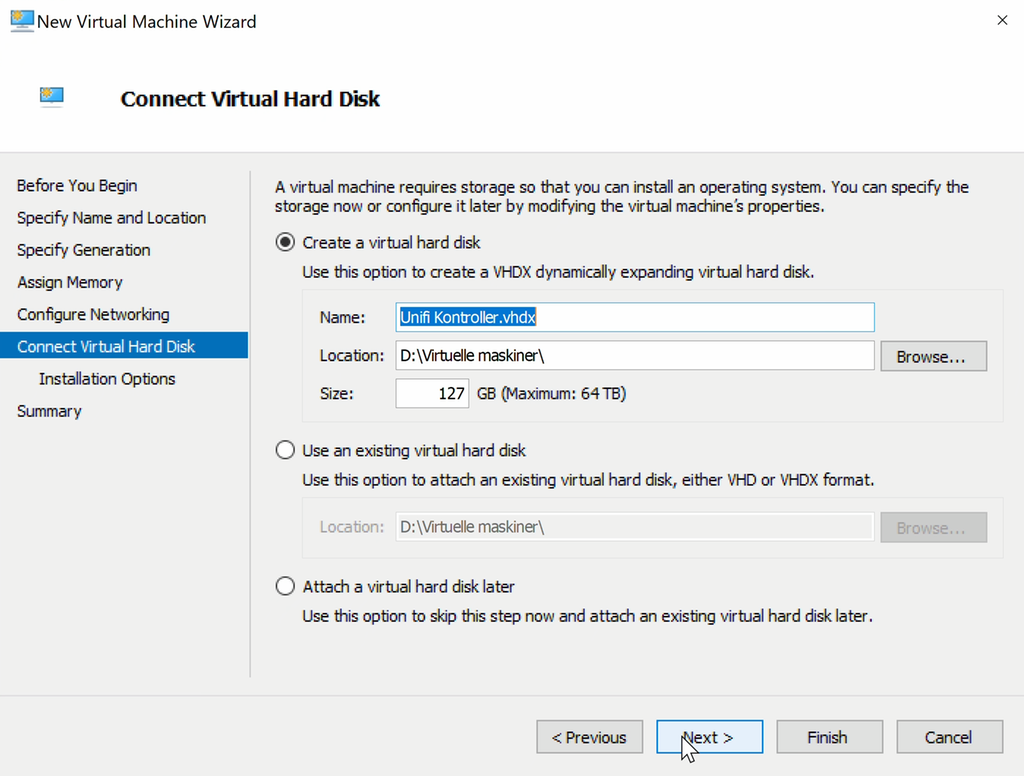The width and height of the screenshot is (1024, 776).
Task: Click the Previous button
Action: [589, 737]
